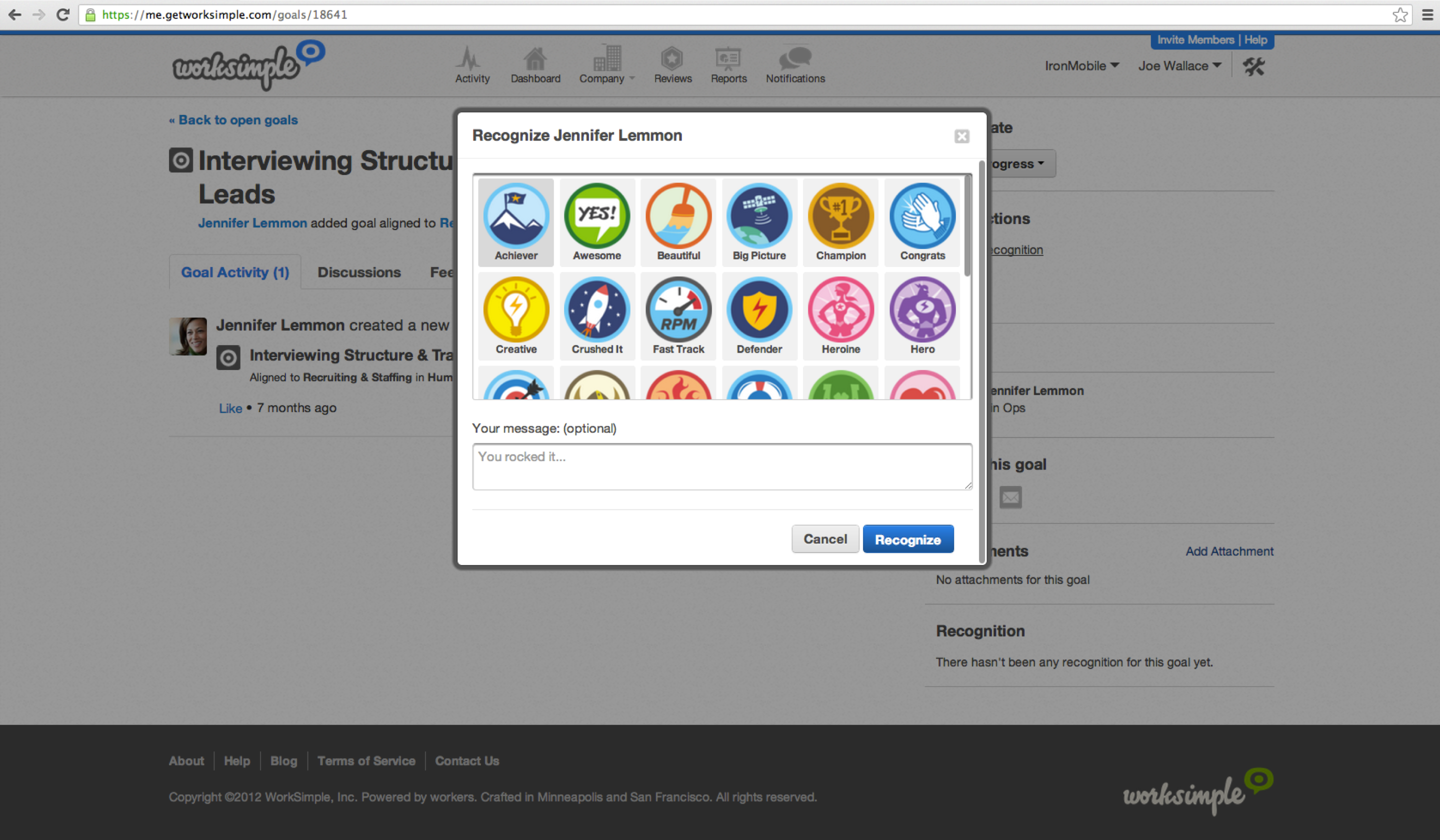Pick the Beautiful paintbrush badge
1440x840 pixels.
pyautogui.click(x=678, y=221)
